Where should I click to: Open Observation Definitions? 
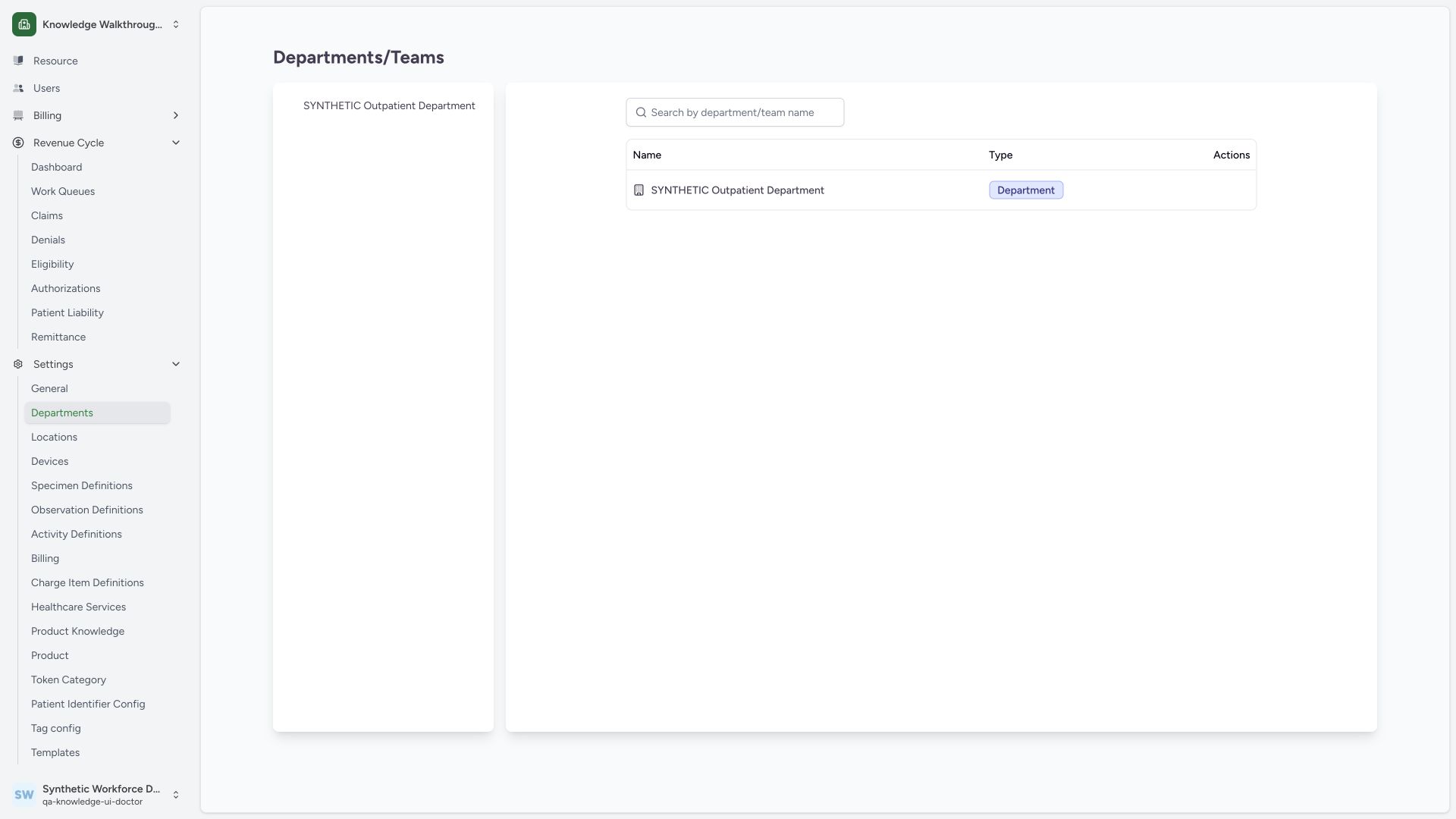(87, 510)
